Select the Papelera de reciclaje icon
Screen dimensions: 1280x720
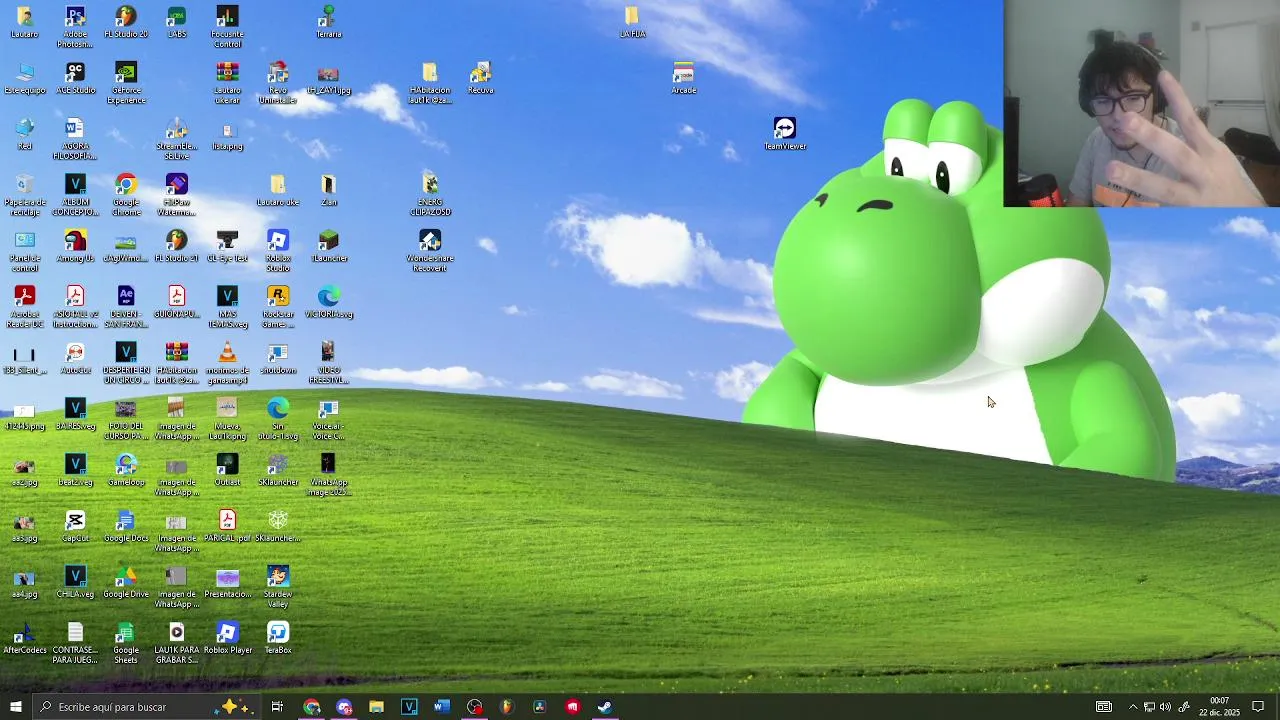pyautogui.click(x=25, y=194)
